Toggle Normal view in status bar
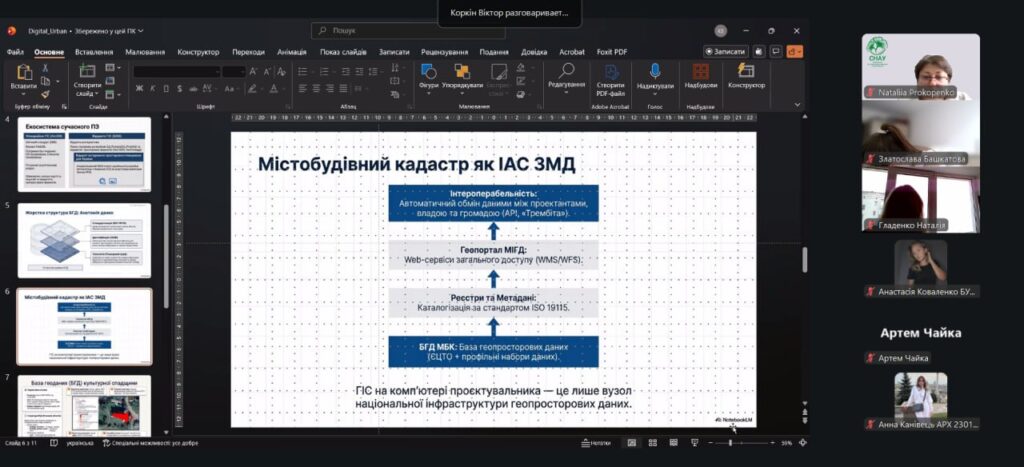Screen dimensions: 1024x467 click(631, 442)
